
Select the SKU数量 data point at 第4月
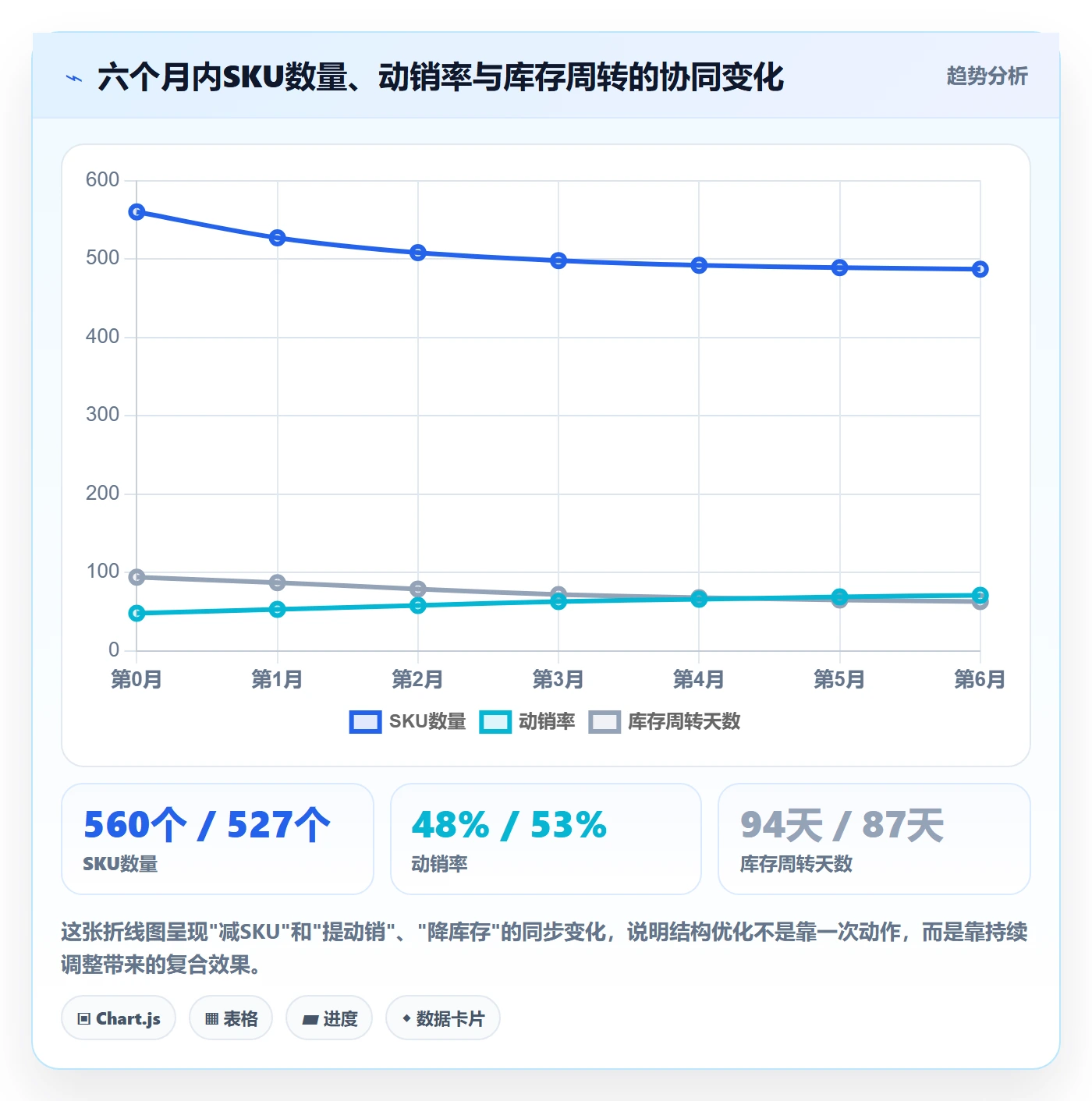699,265
